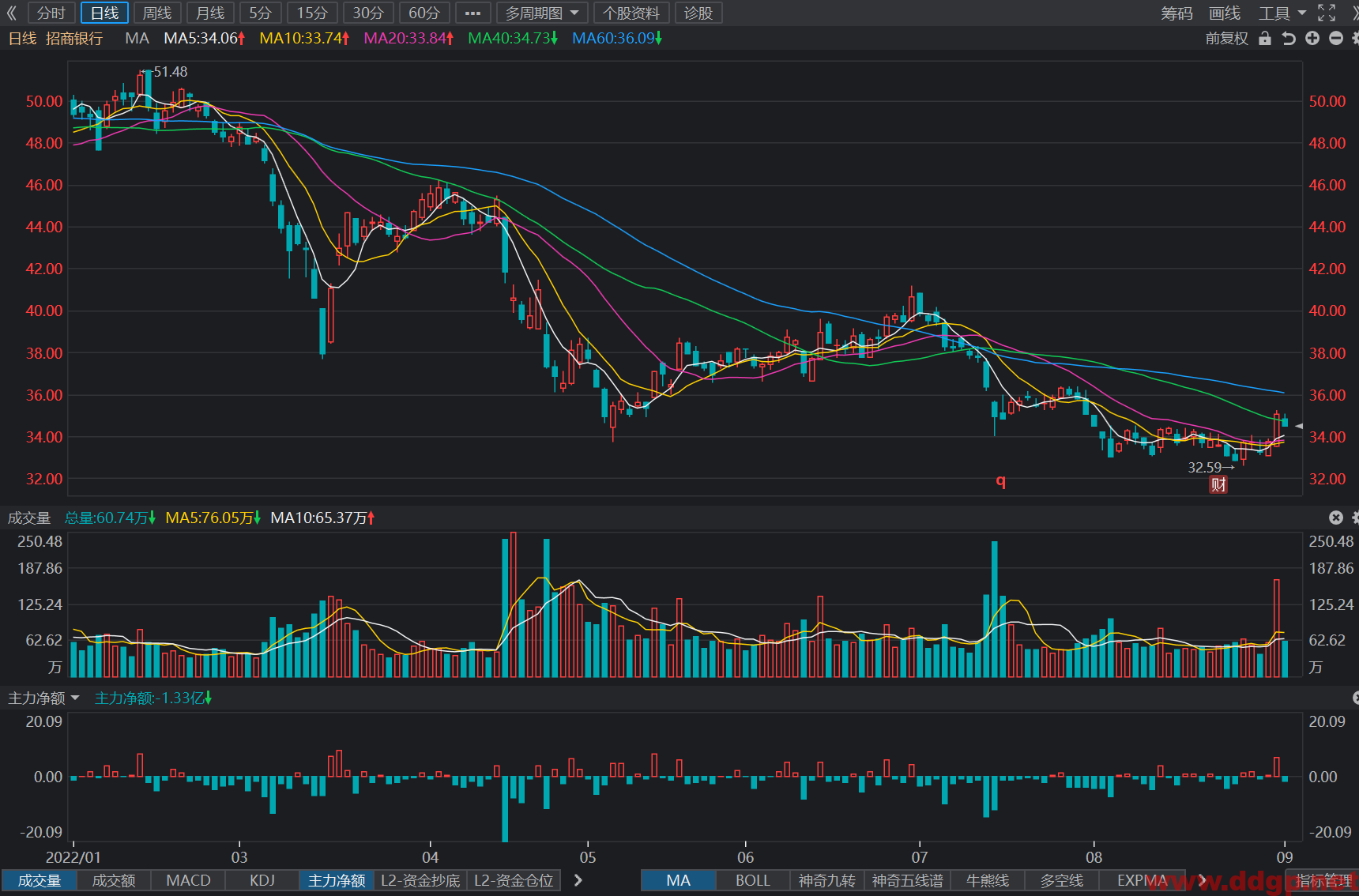Viewport: 1359px width, 896px height.
Task: Select the KDJ indicator tab
Action: coord(262,880)
